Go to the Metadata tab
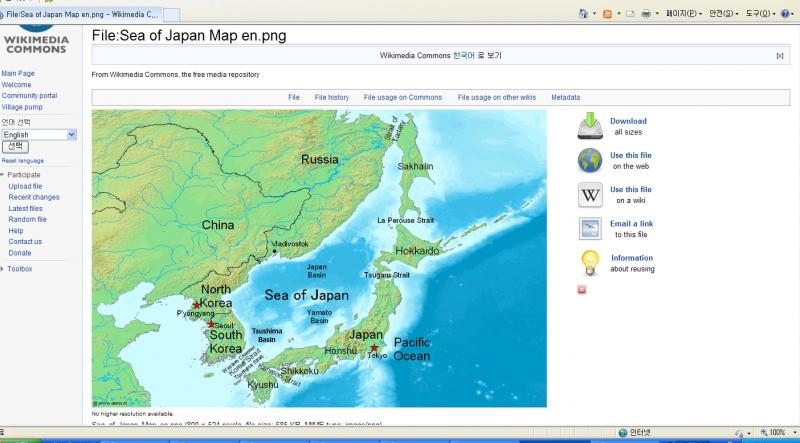The width and height of the screenshot is (800, 443). click(565, 97)
